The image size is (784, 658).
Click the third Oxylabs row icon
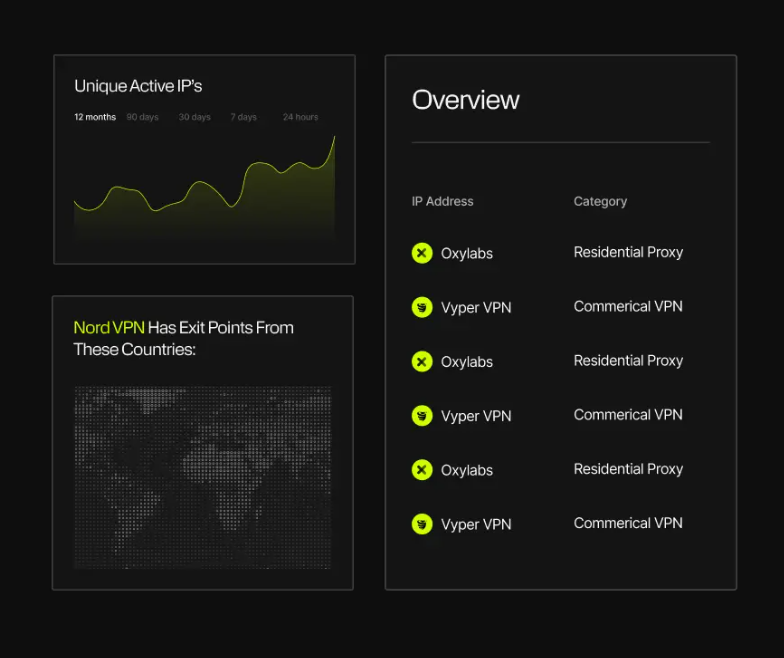(x=422, y=469)
